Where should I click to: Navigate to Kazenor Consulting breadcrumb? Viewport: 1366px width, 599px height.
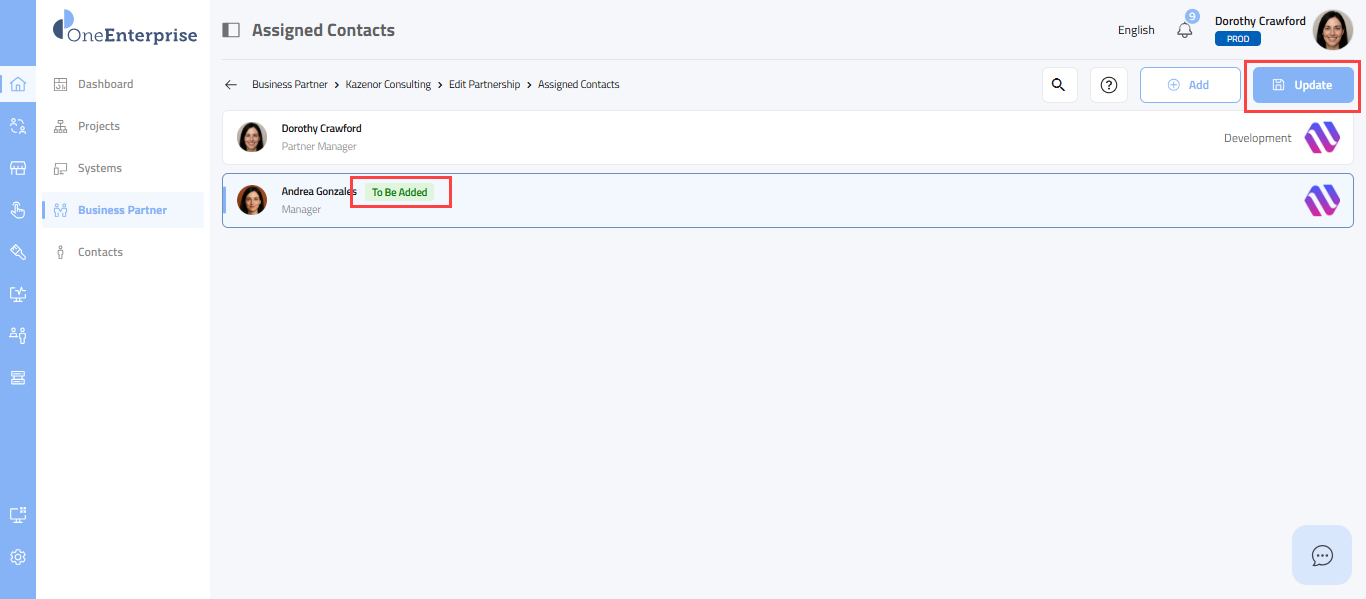click(388, 85)
